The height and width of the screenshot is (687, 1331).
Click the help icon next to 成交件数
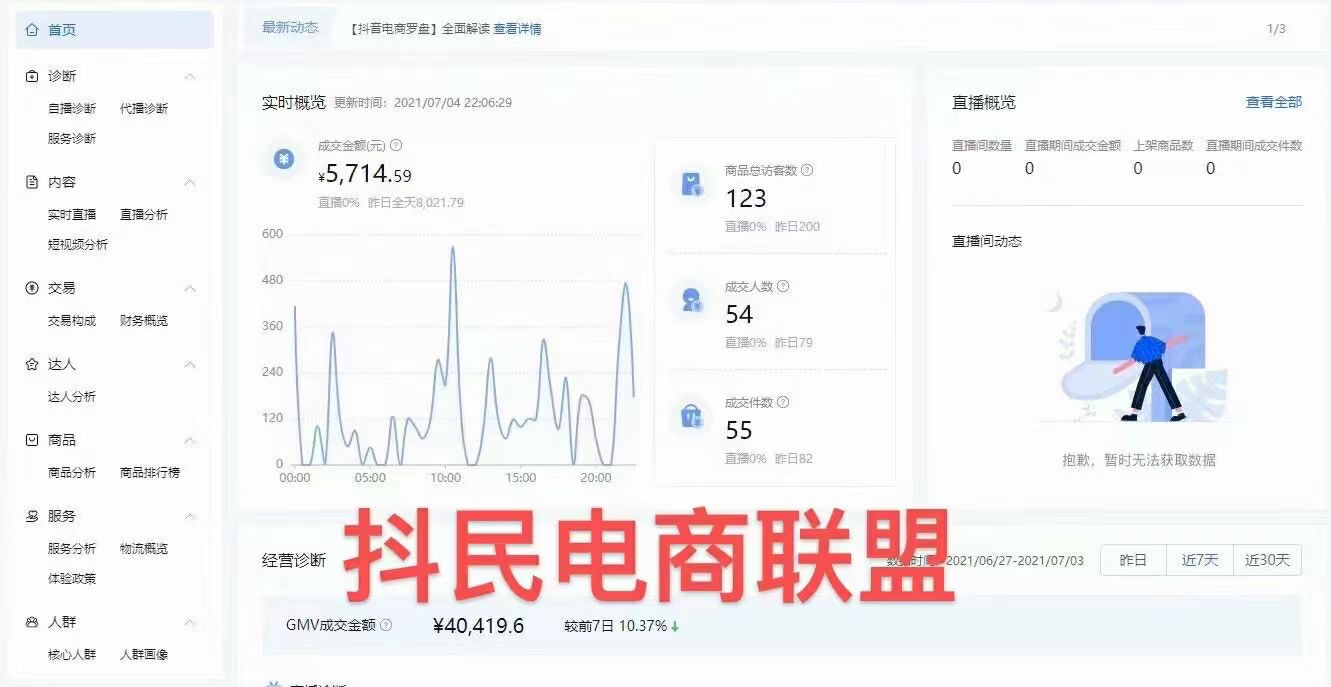pos(783,402)
